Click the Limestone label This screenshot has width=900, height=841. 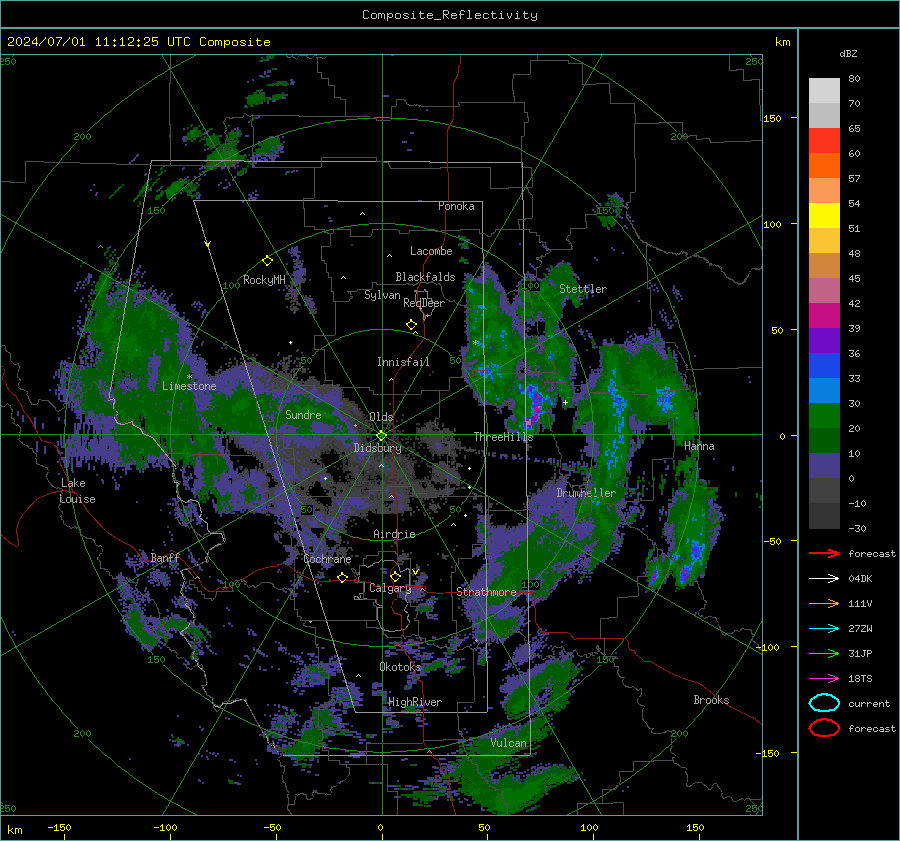point(189,386)
